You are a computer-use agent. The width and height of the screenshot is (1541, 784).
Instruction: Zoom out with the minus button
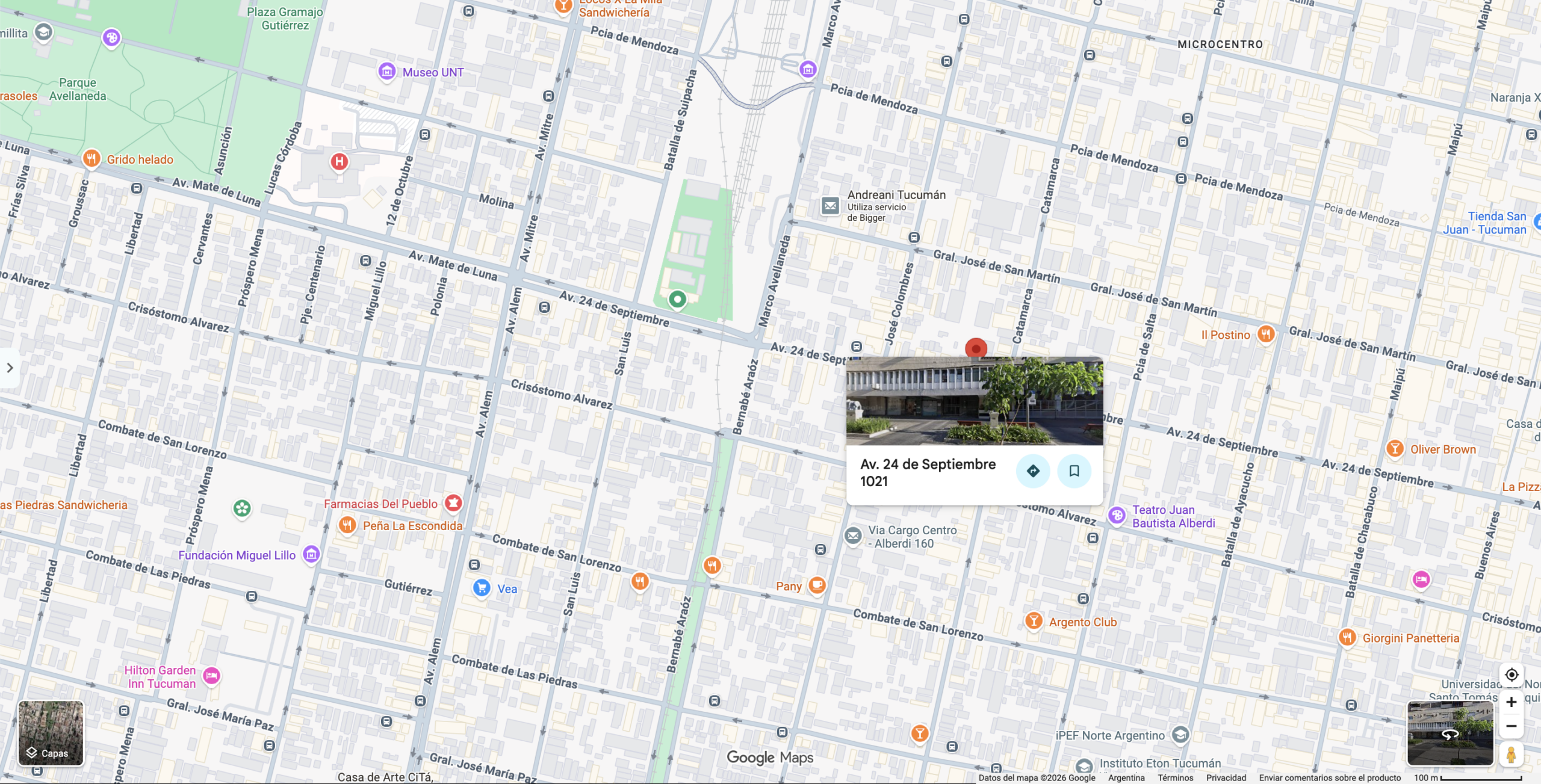coord(1511,726)
